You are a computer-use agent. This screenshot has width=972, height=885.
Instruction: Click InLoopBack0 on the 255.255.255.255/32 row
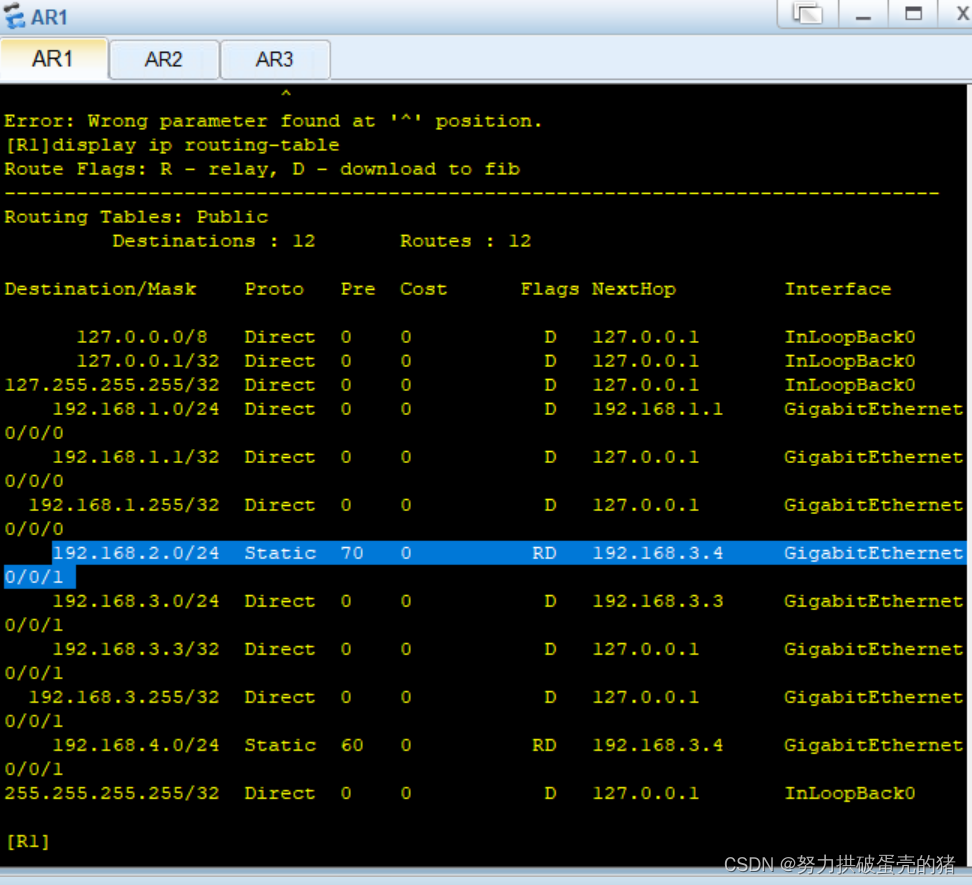[850, 794]
